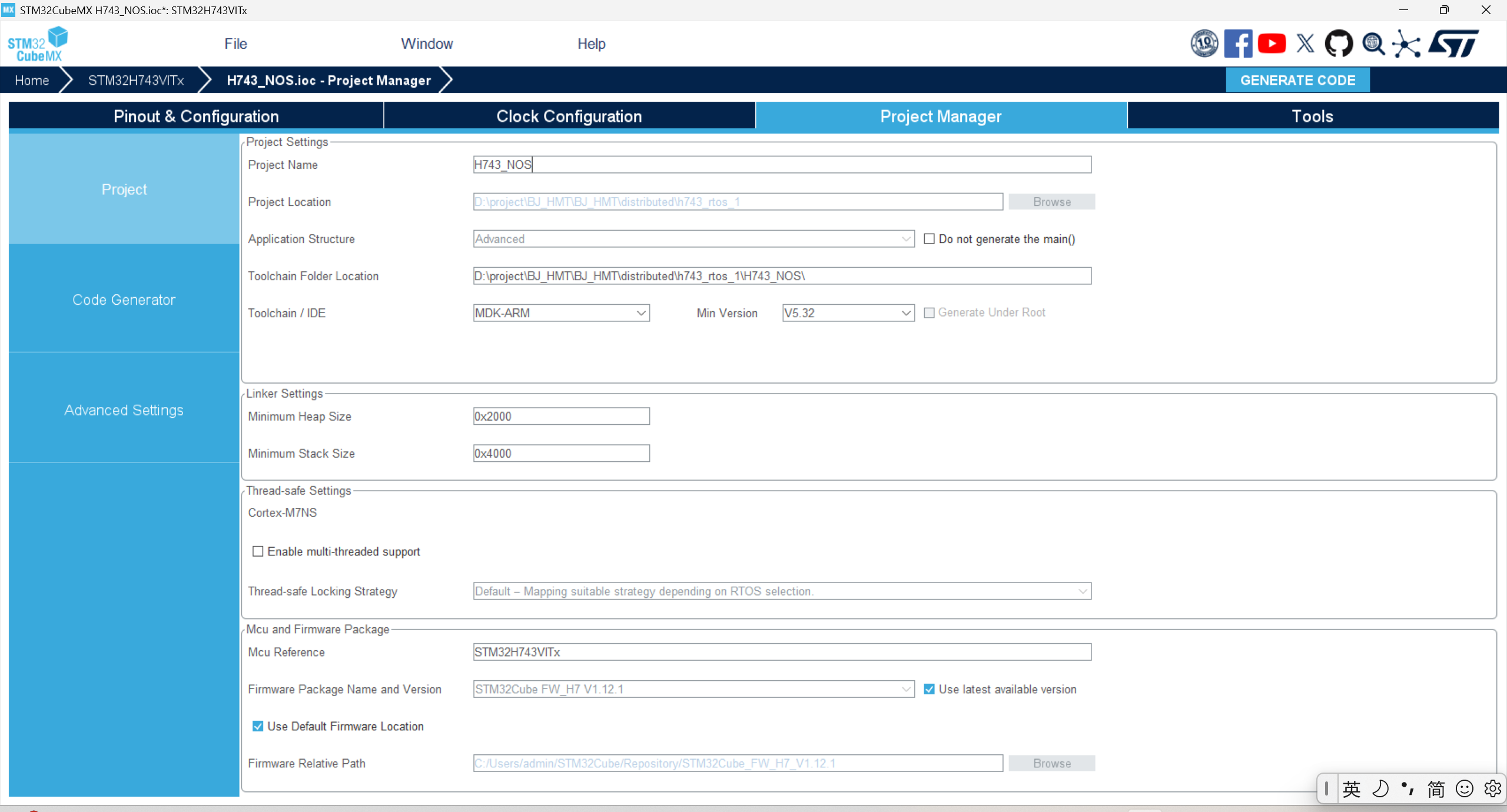
Task: Click the Project Name input field
Action: click(782, 165)
